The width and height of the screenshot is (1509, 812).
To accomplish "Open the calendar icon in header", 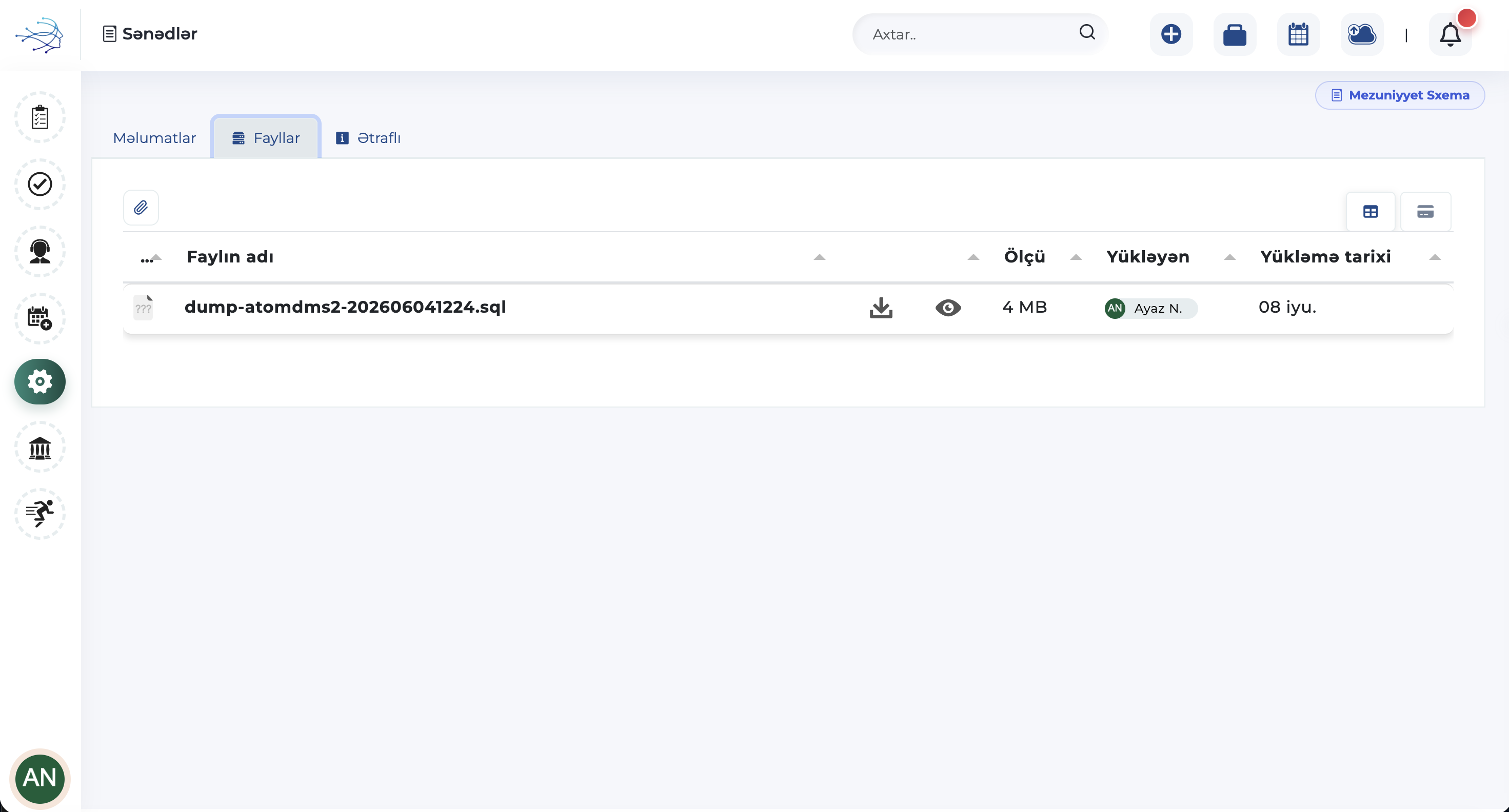I will (1298, 34).
